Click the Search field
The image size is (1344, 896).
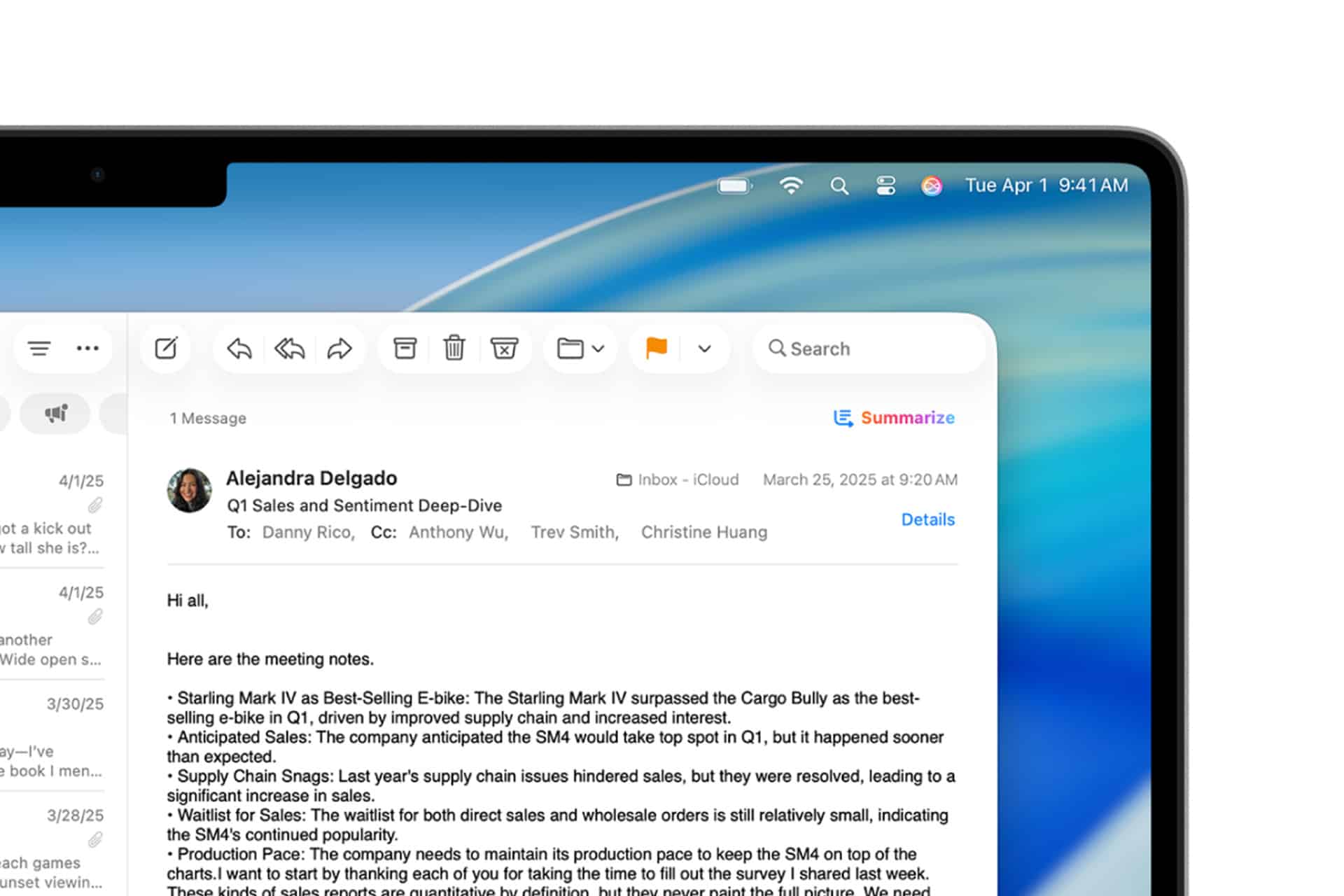869,349
